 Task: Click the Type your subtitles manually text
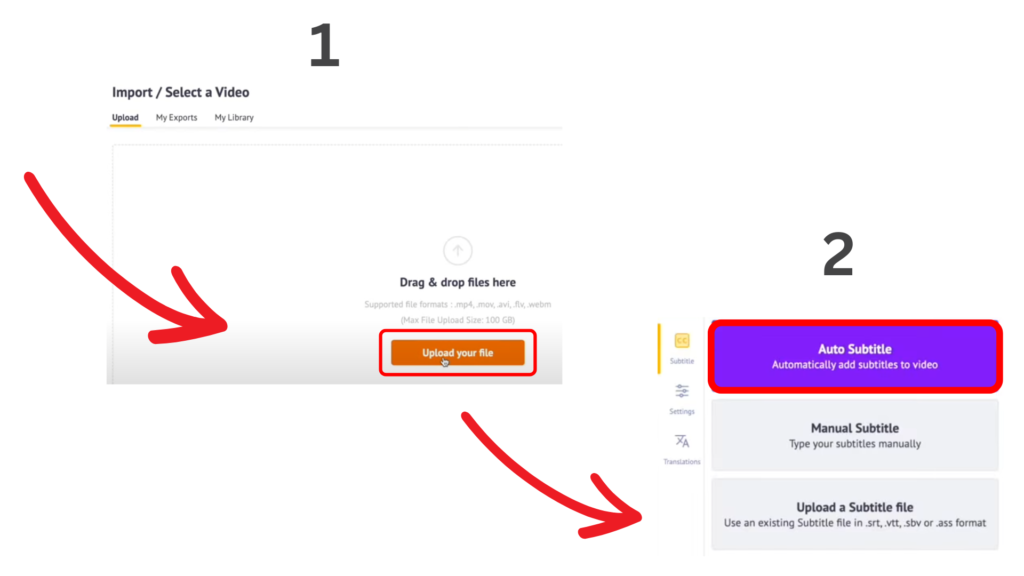855,443
